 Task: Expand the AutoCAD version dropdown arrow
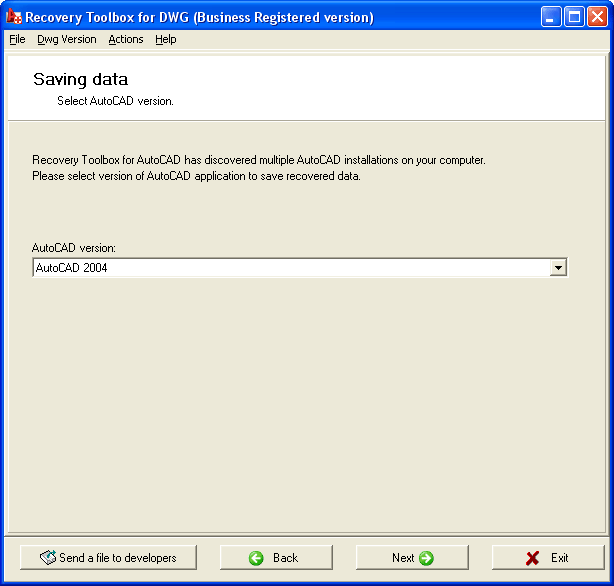coord(558,268)
